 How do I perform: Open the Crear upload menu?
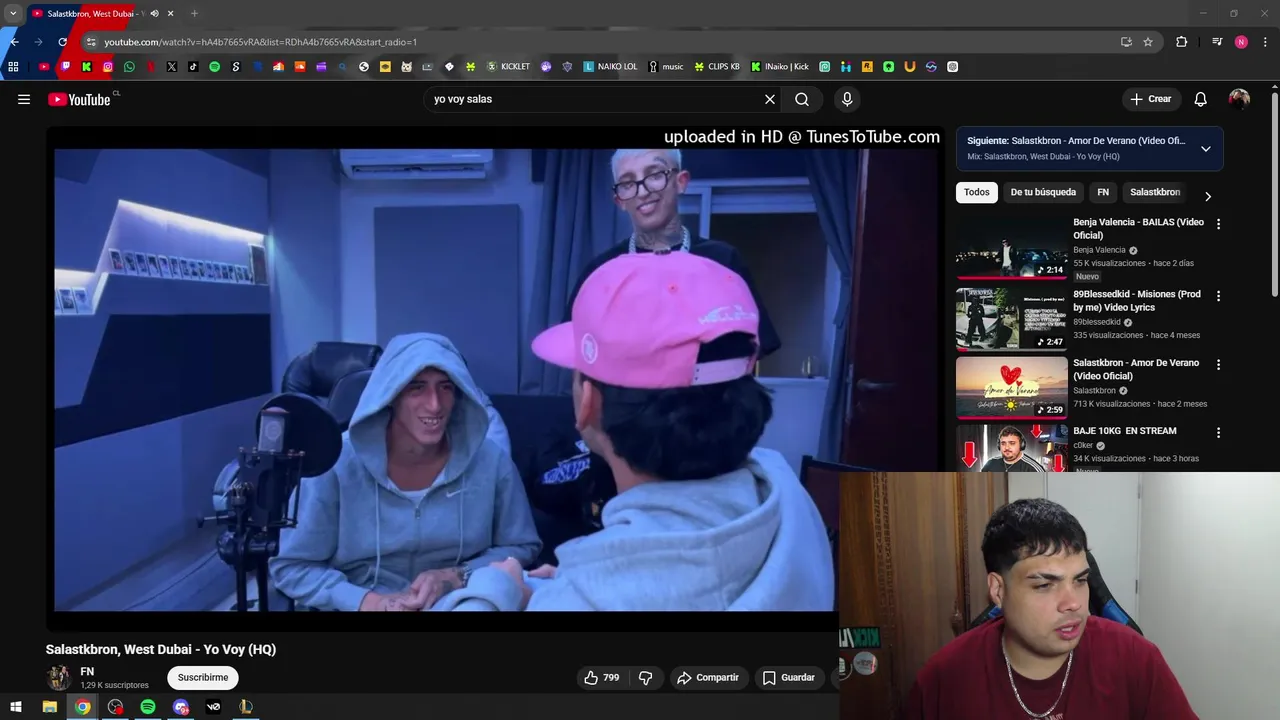point(1151,99)
